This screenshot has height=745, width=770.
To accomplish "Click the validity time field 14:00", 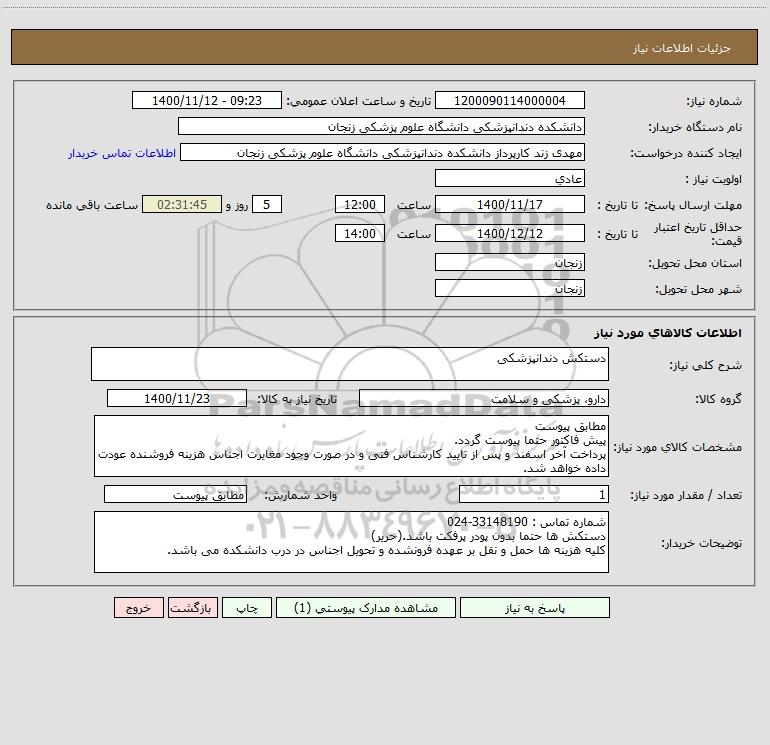I will pos(359,233).
